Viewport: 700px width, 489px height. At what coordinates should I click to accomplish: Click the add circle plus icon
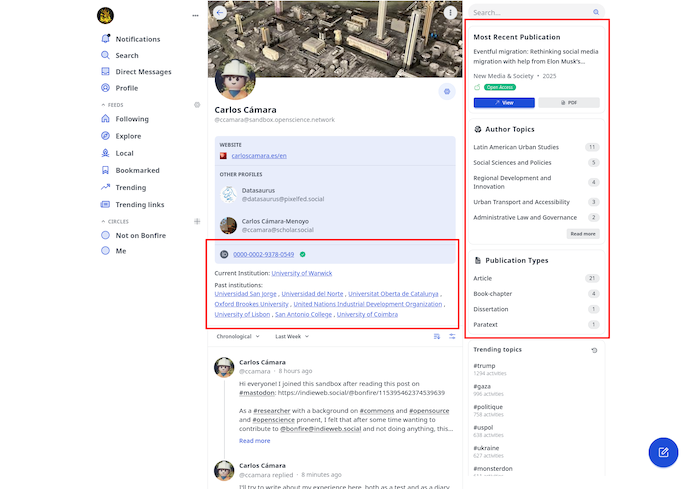click(197, 221)
